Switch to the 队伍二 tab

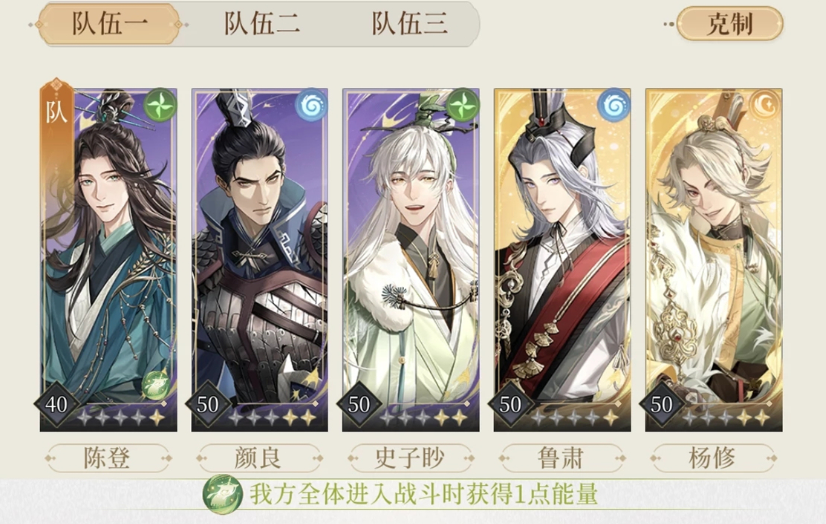[x=262, y=24]
